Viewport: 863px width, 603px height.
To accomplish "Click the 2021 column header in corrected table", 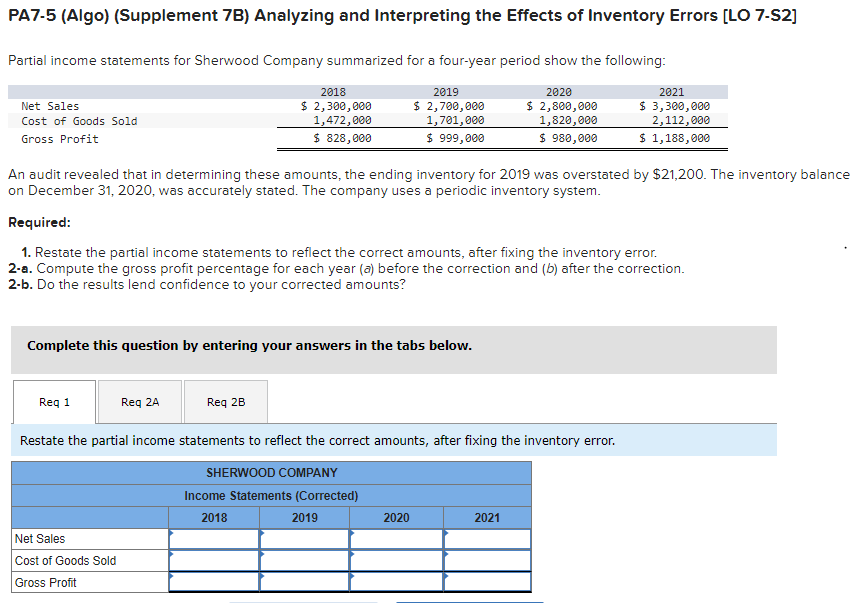I will (486, 517).
